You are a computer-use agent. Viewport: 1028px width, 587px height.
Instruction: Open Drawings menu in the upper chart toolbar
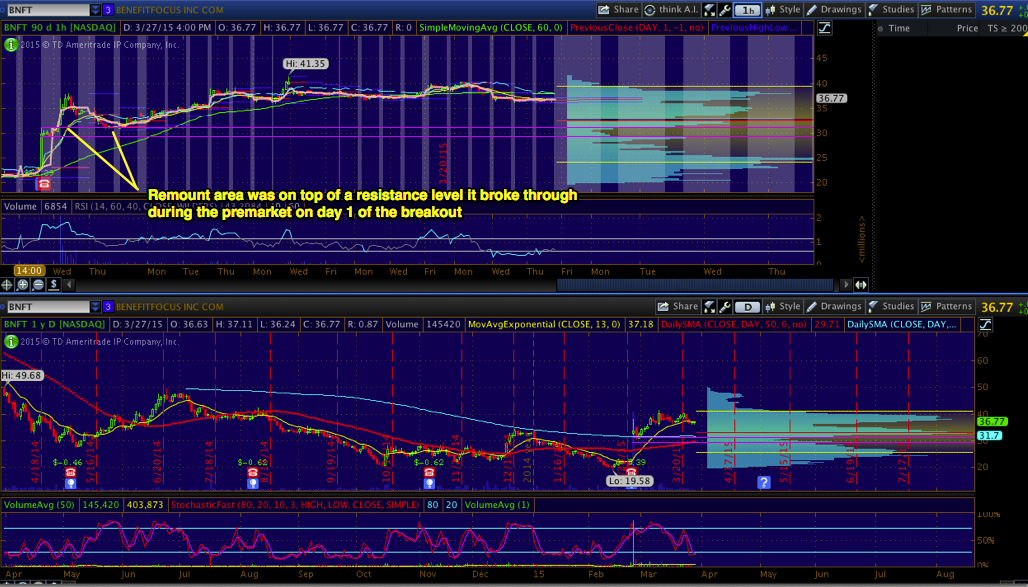835,9
